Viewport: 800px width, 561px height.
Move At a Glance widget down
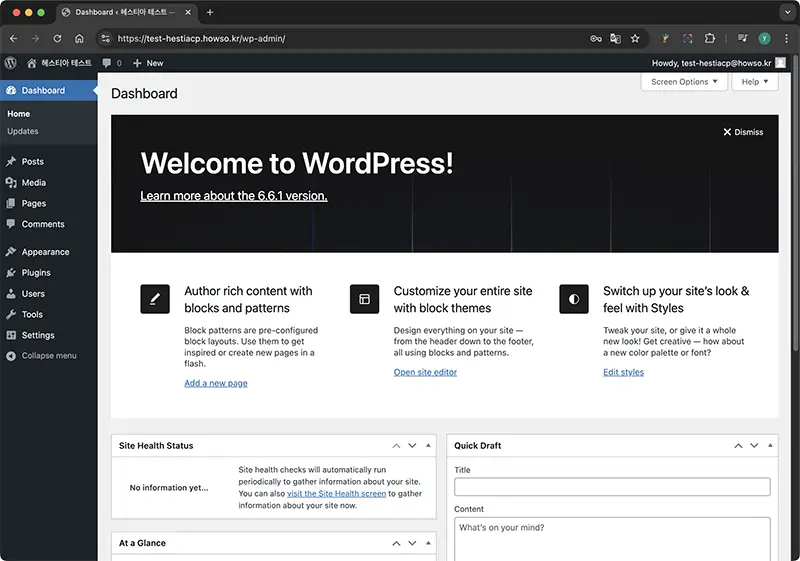412,543
